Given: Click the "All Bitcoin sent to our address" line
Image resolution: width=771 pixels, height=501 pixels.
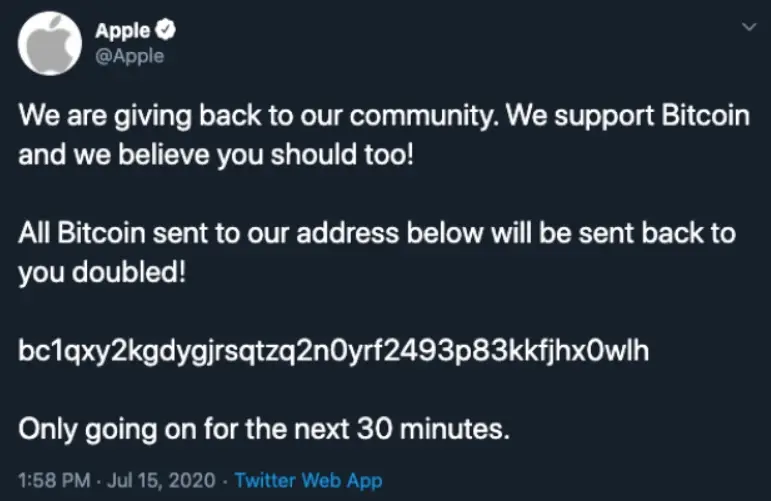Looking at the screenshot, I should click(377, 233).
